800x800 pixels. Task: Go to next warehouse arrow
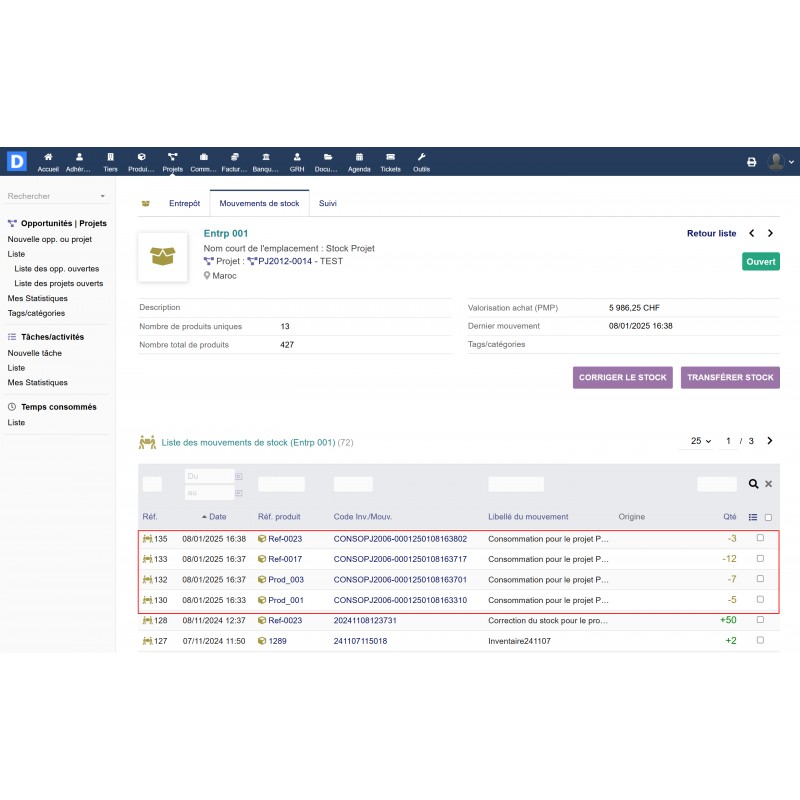[x=770, y=233]
